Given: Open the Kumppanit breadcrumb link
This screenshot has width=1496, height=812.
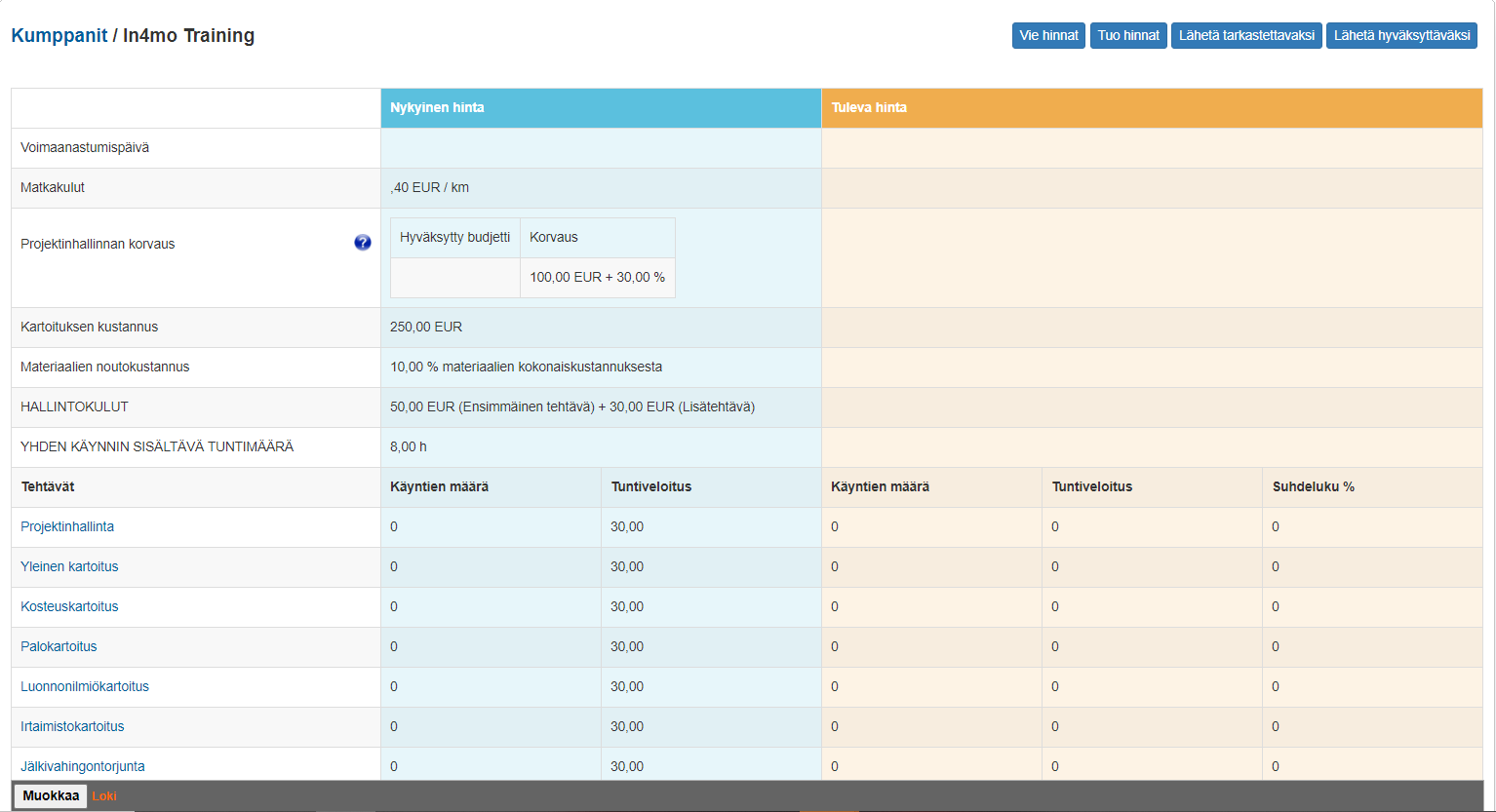Looking at the screenshot, I should point(59,36).
